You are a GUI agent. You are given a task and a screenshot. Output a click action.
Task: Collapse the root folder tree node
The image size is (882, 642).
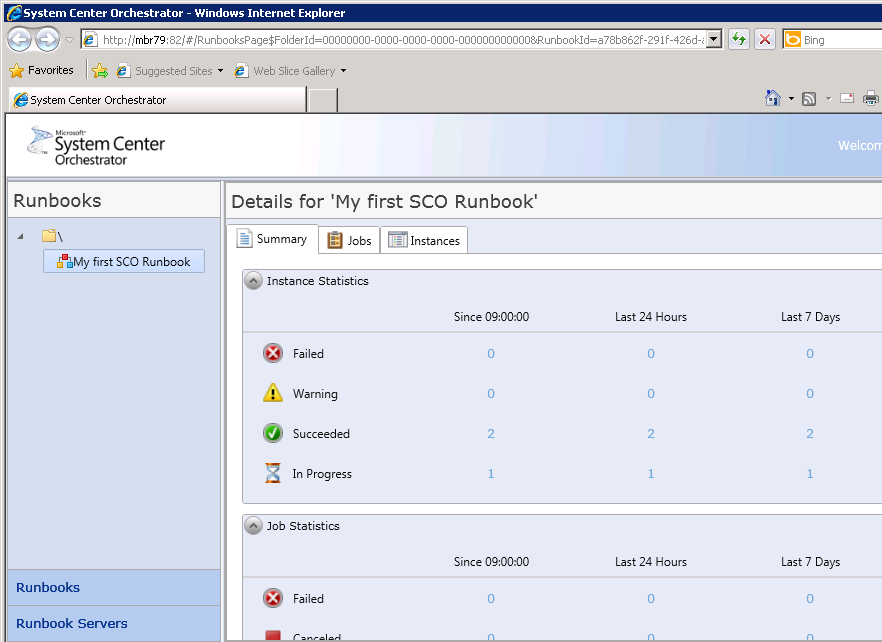coord(22,236)
